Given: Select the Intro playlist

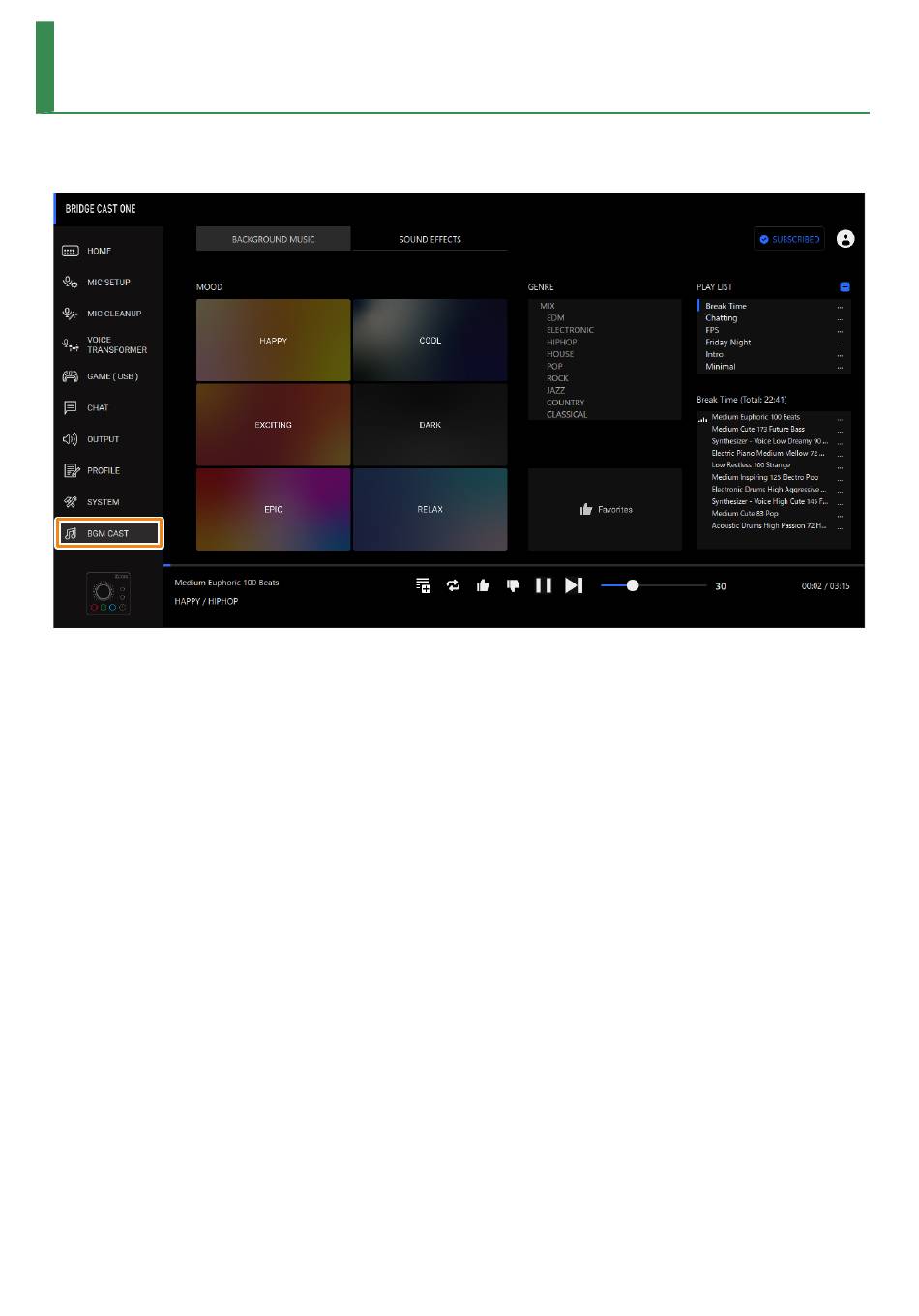Looking at the screenshot, I should click(x=714, y=354).
